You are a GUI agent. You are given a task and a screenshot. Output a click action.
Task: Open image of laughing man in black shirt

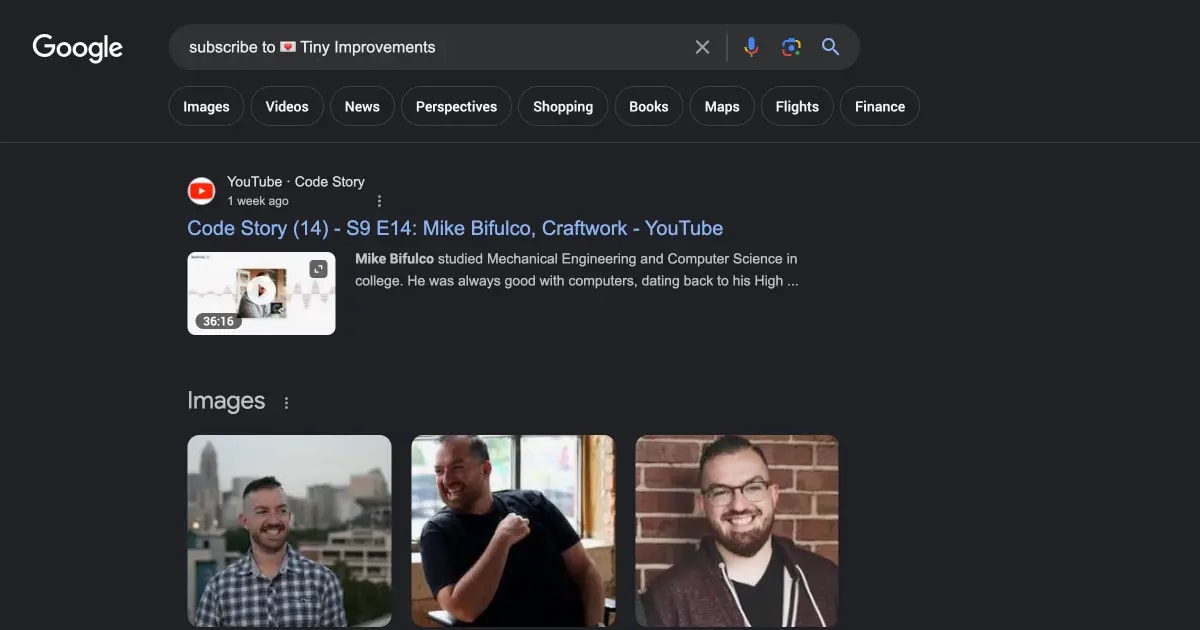tap(513, 531)
